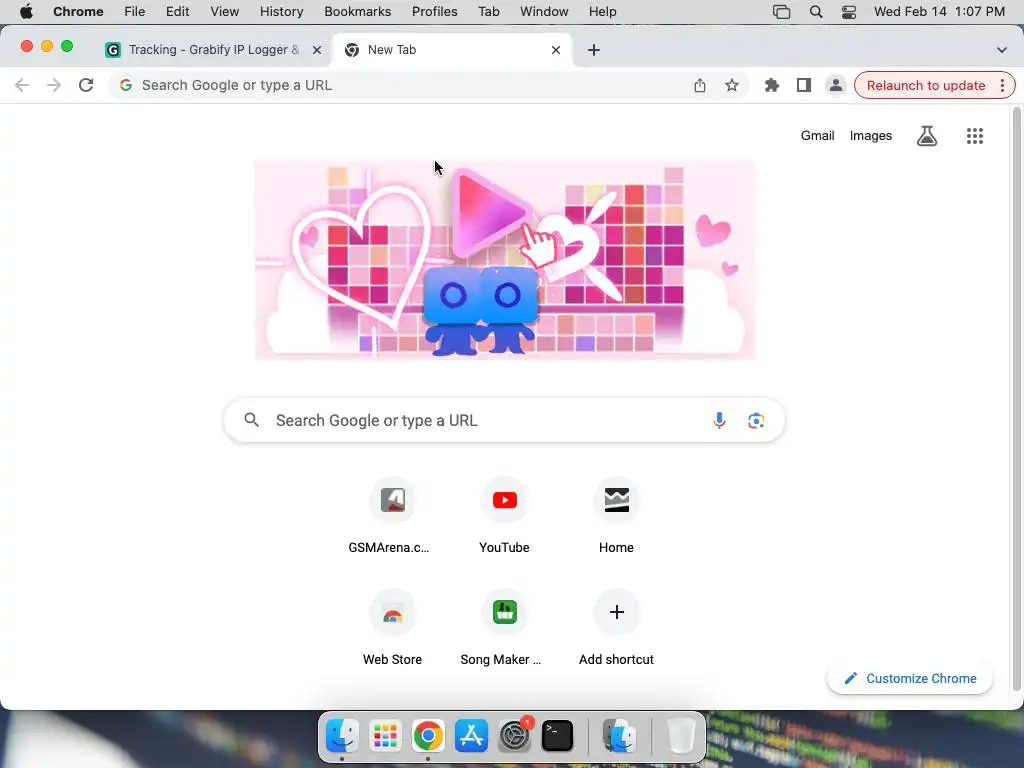Open the Chrome application menu
This screenshot has height=768, width=1024.
click(78, 12)
